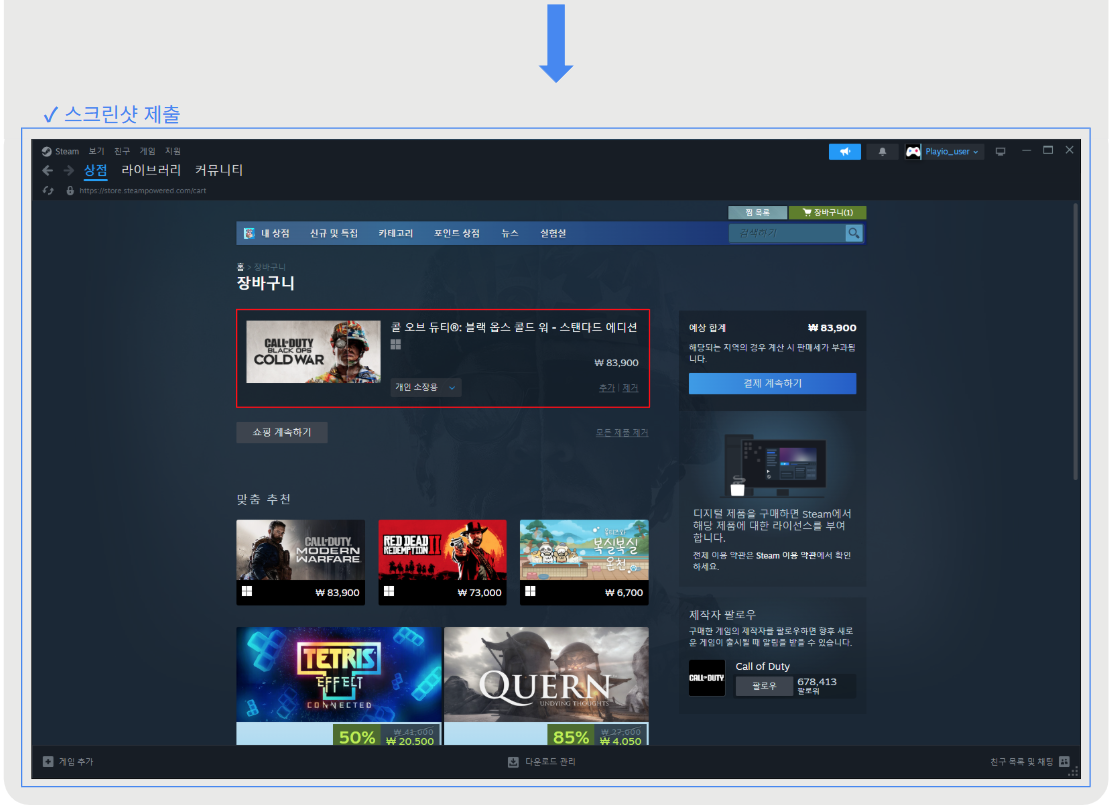Open the Playio_user account dropdown
The height and width of the screenshot is (809, 1113).
952,152
